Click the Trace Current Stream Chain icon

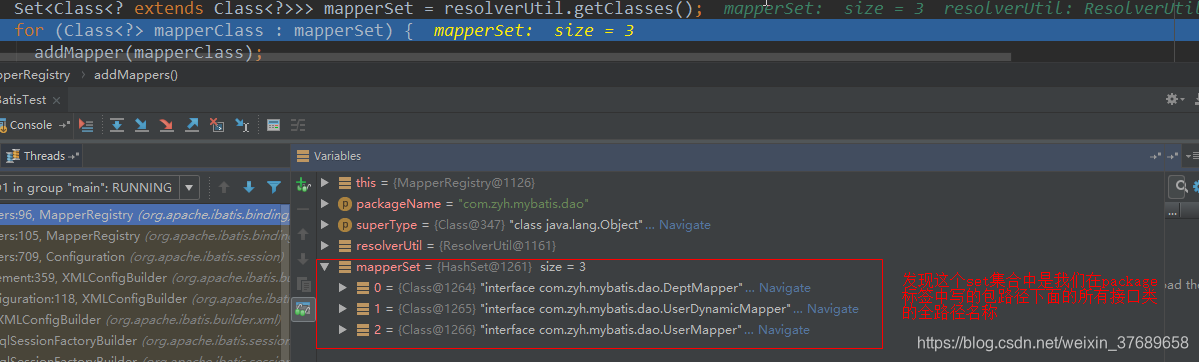tap(298, 125)
